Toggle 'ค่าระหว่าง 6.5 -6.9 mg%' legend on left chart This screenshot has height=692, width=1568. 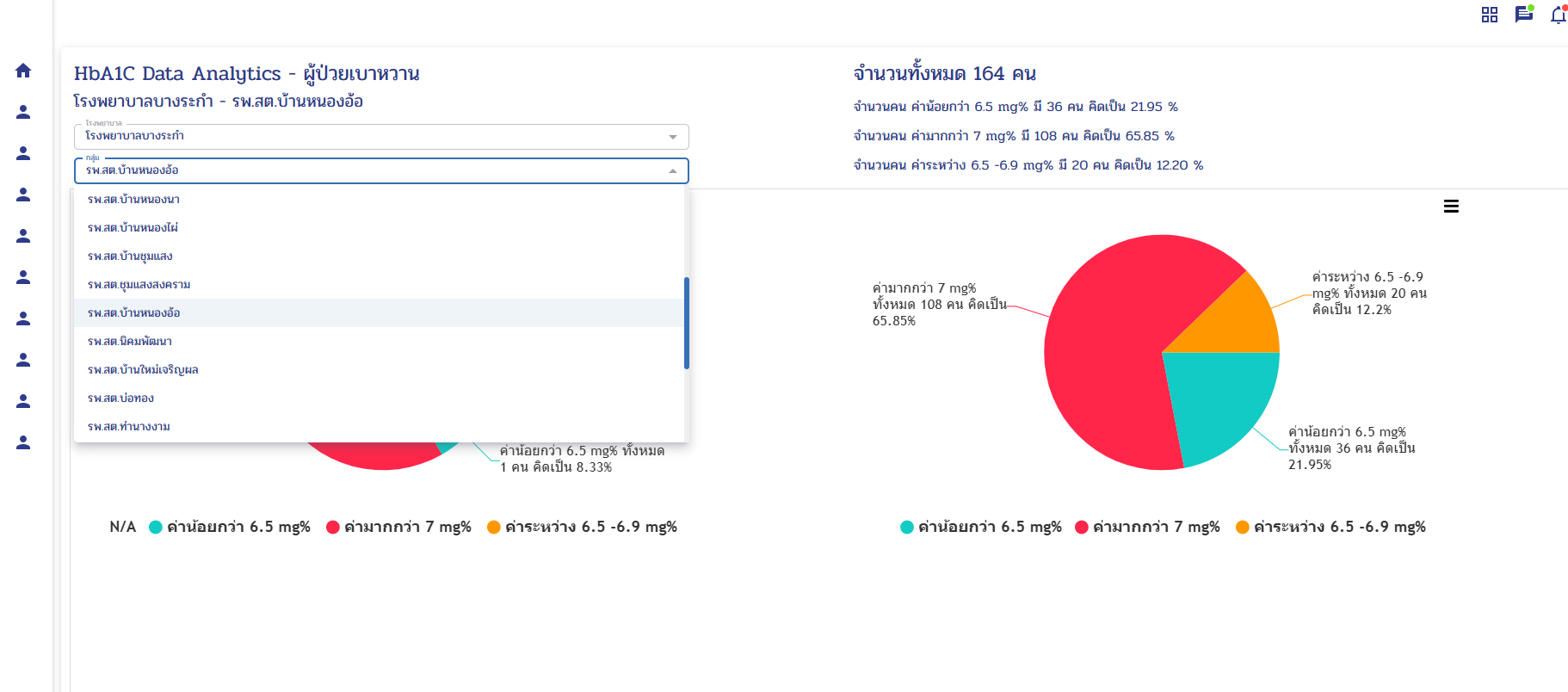pyautogui.click(x=583, y=527)
